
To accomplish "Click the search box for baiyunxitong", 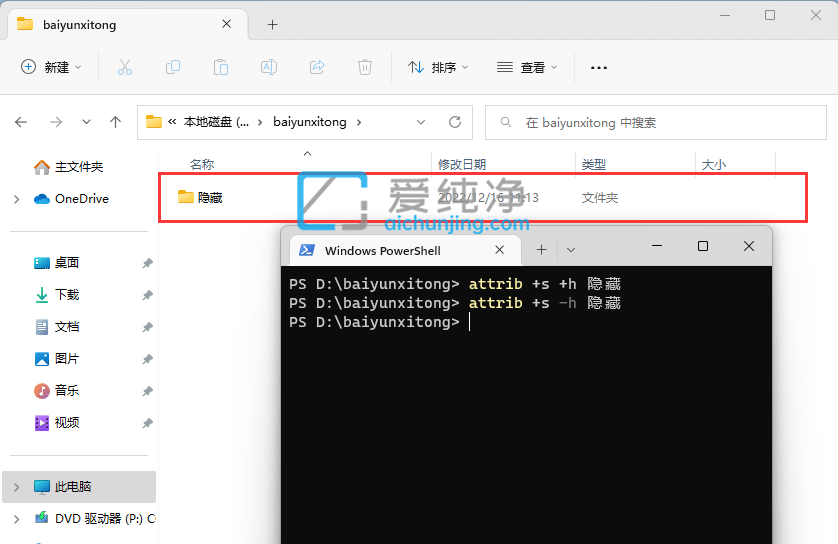I will [x=656, y=123].
